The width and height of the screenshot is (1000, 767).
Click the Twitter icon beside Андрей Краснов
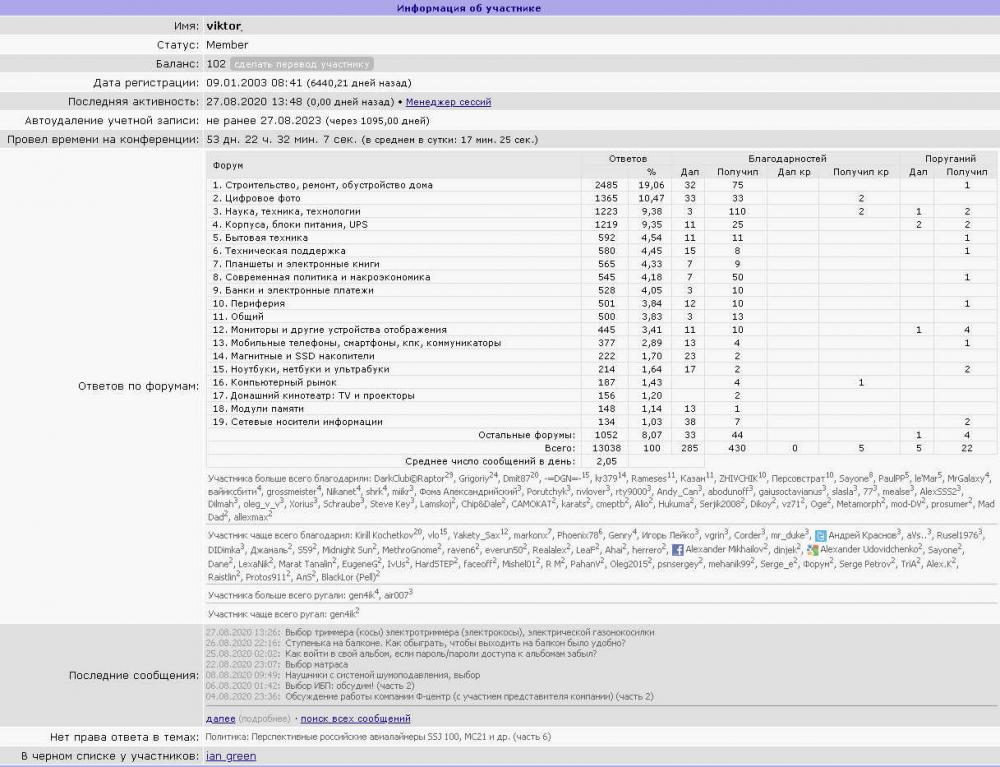click(820, 536)
